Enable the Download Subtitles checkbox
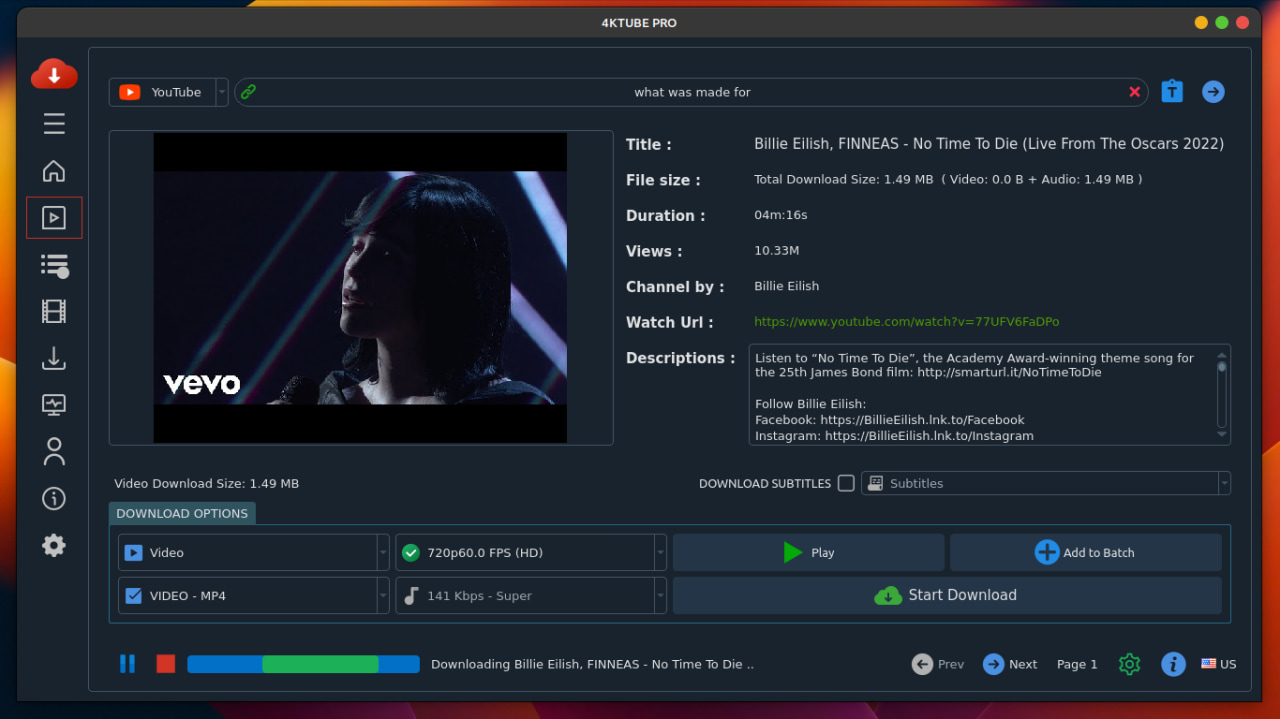Screen dimensions: 1280x719 pyautogui.click(x=846, y=483)
